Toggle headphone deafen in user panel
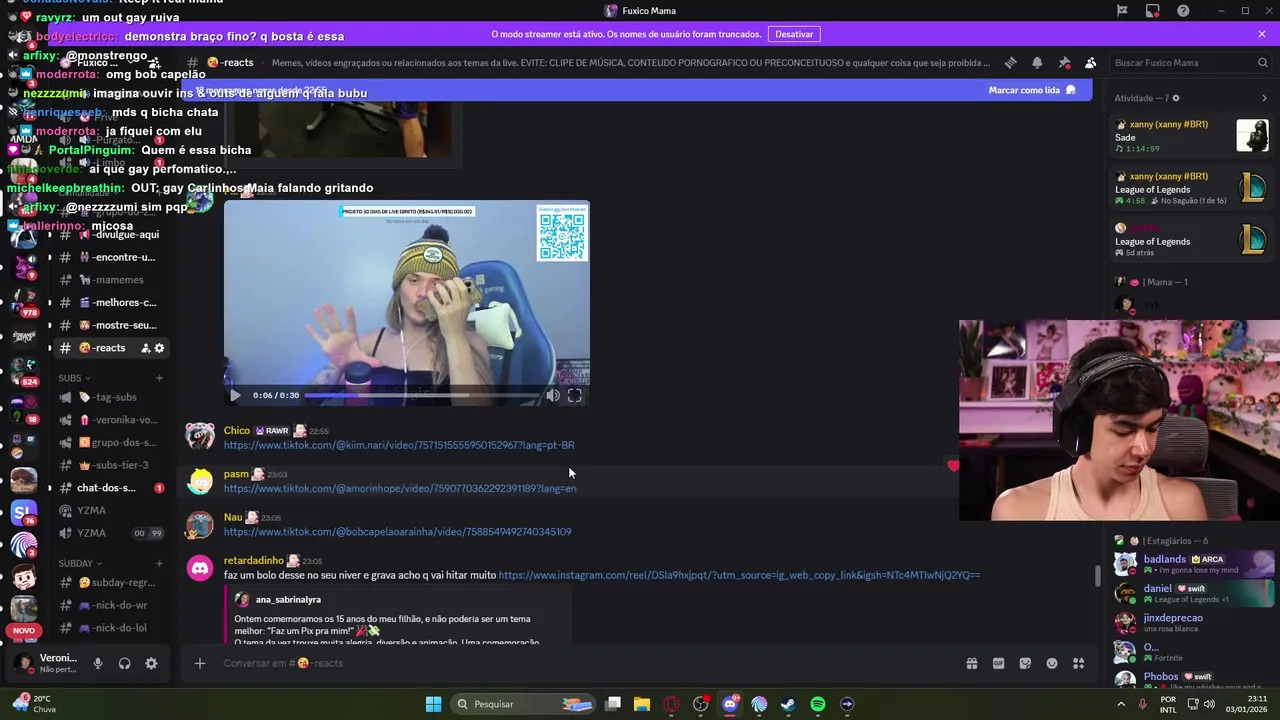Viewport: 1280px width, 720px height. click(124, 663)
